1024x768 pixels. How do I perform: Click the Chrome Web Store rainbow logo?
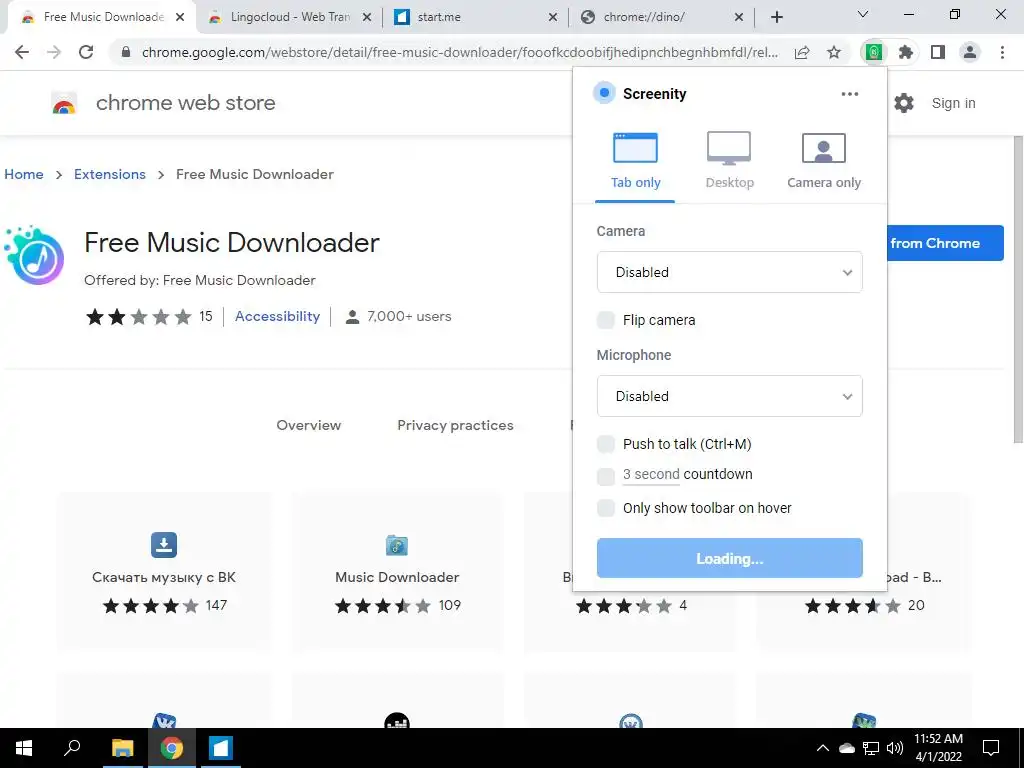(x=64, y=103)
